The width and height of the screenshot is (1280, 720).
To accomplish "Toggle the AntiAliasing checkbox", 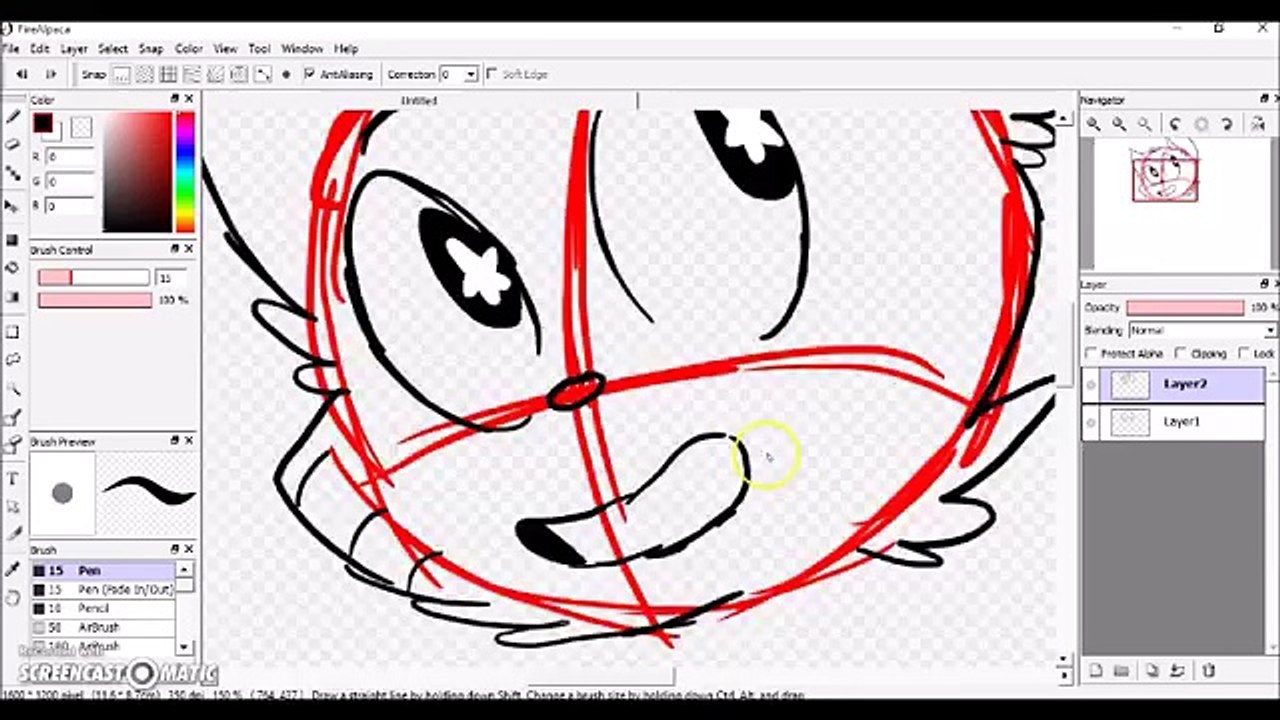I will click(x=310, y=74).
